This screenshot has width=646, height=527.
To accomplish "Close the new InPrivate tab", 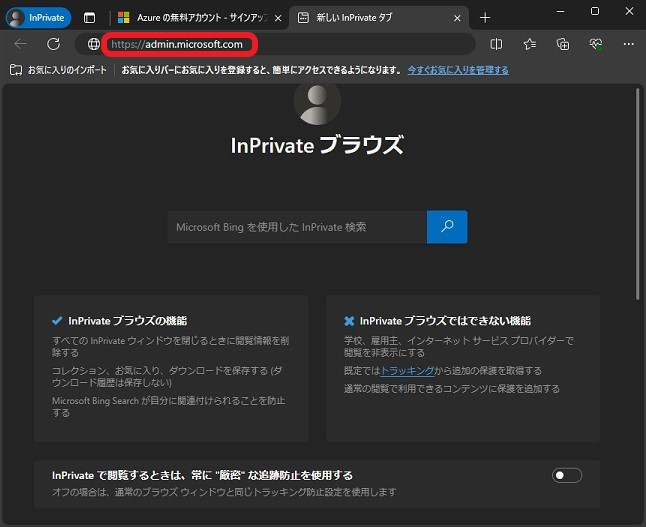I will click(457, 18).
